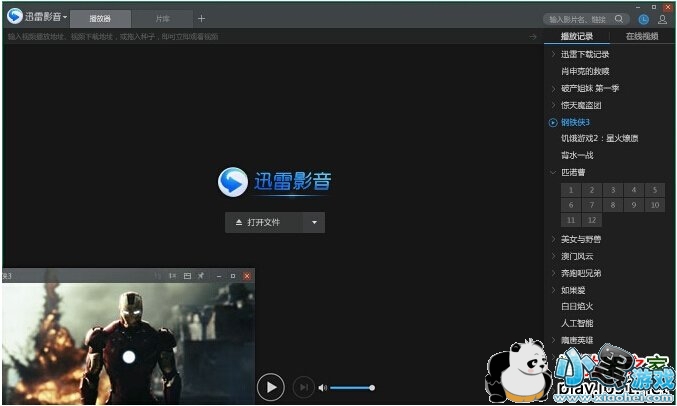Expand the 如果爱 entry
Image resolution: width=677 pixels, height=406 pixels.
[553, 290]
